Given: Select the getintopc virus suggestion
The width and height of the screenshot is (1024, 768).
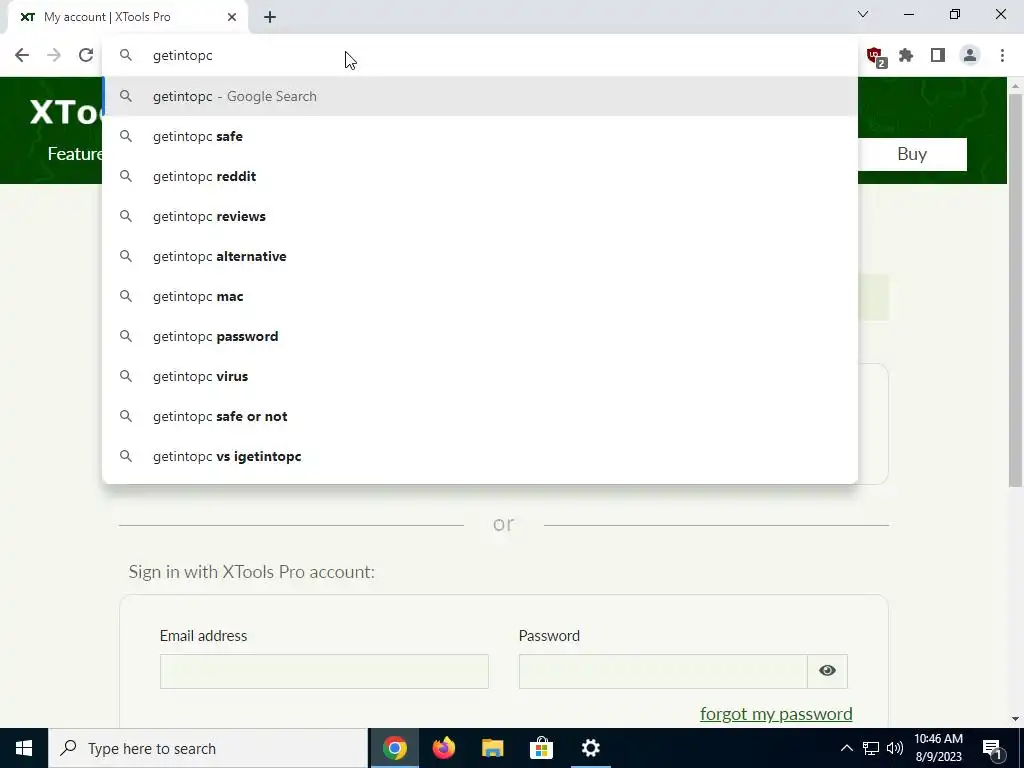Looking at the screenshot, I should (x=480, y=376).
